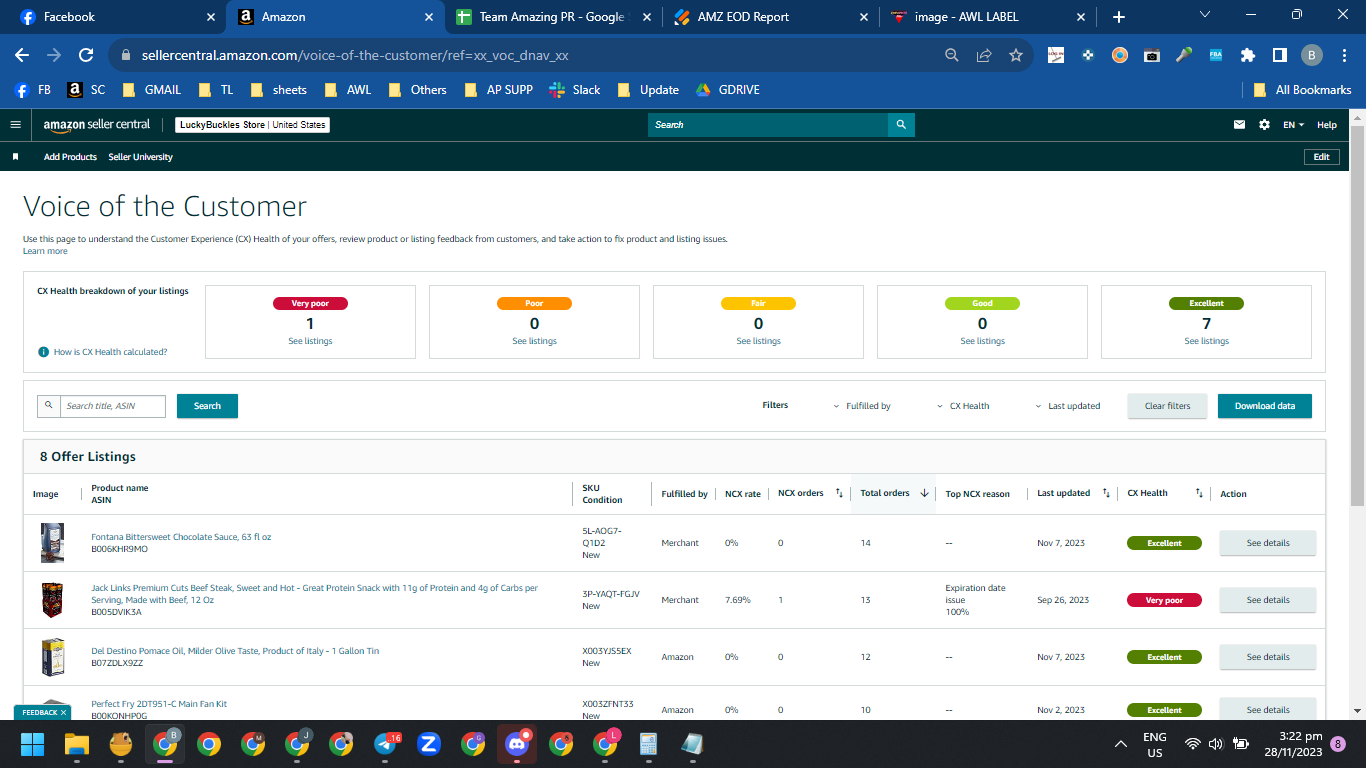Image resolution: width=1366 pixels, height=768 pixels.
Task: Go back using the browser back arrow
Action: pos(22,55)
